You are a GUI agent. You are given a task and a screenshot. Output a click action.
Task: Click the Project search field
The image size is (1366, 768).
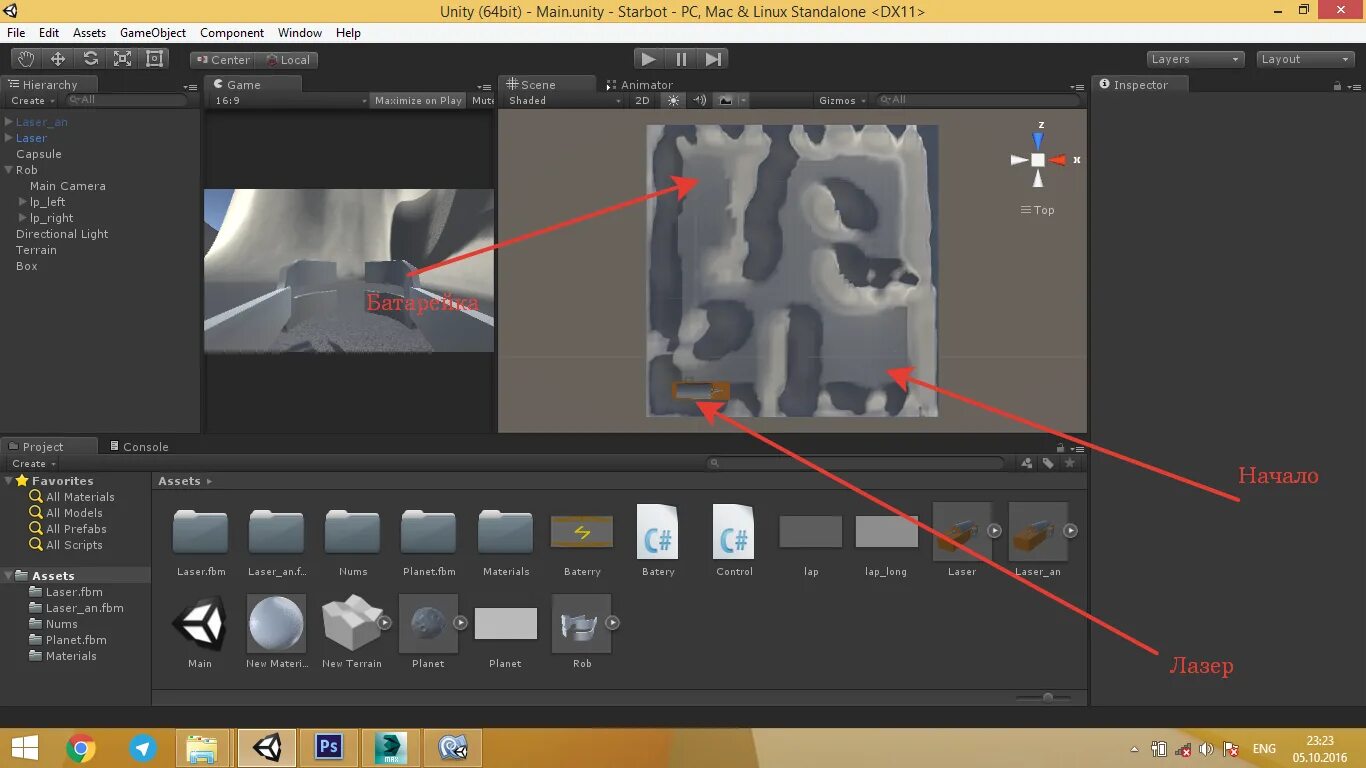(x=855, y=463)
